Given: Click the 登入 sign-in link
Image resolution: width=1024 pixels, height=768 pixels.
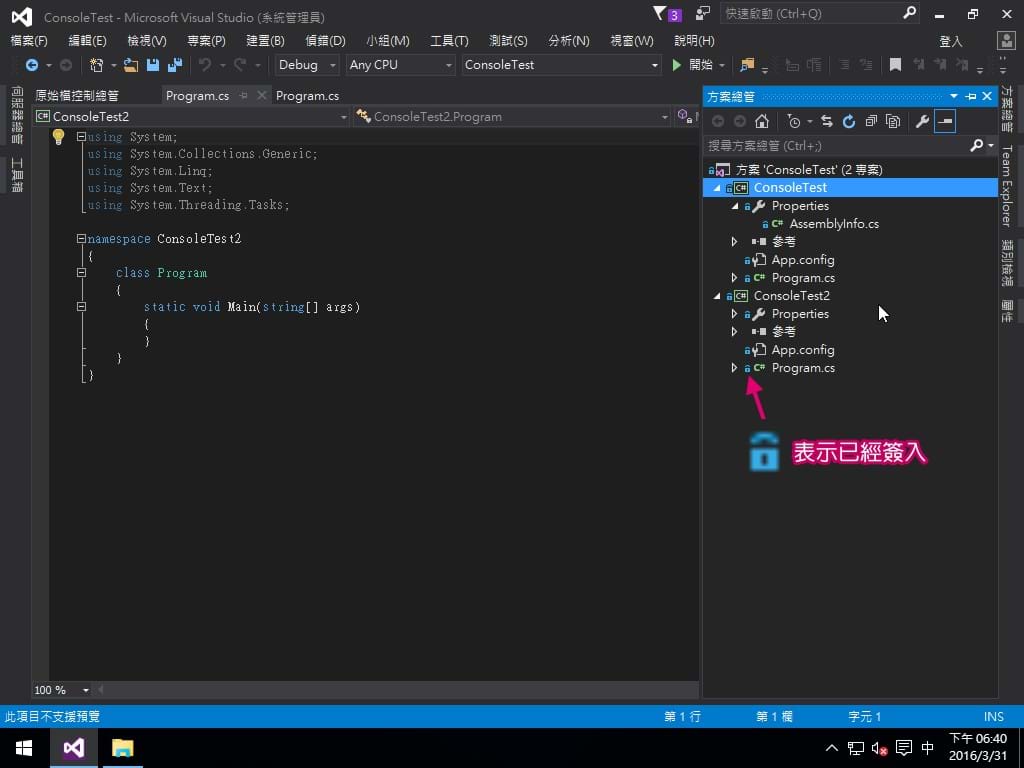Looking at the screenshot, I should click(950, 41).
